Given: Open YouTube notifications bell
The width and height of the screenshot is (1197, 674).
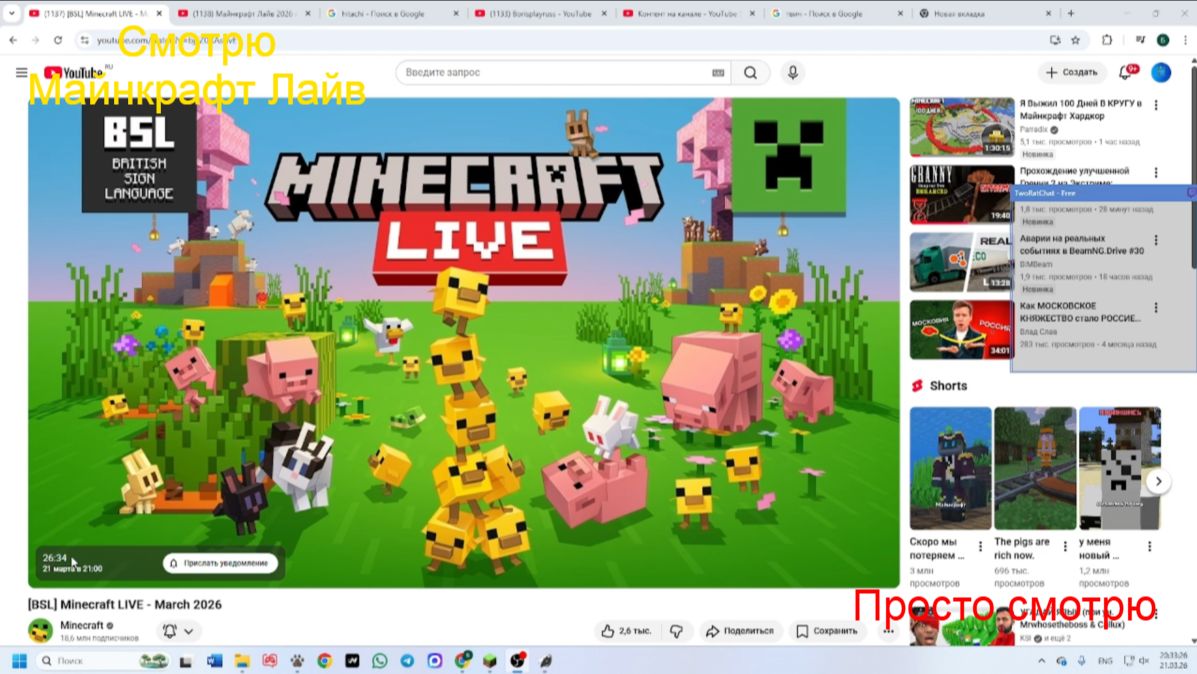Looking at the screenshot, I should (1126, 73).
